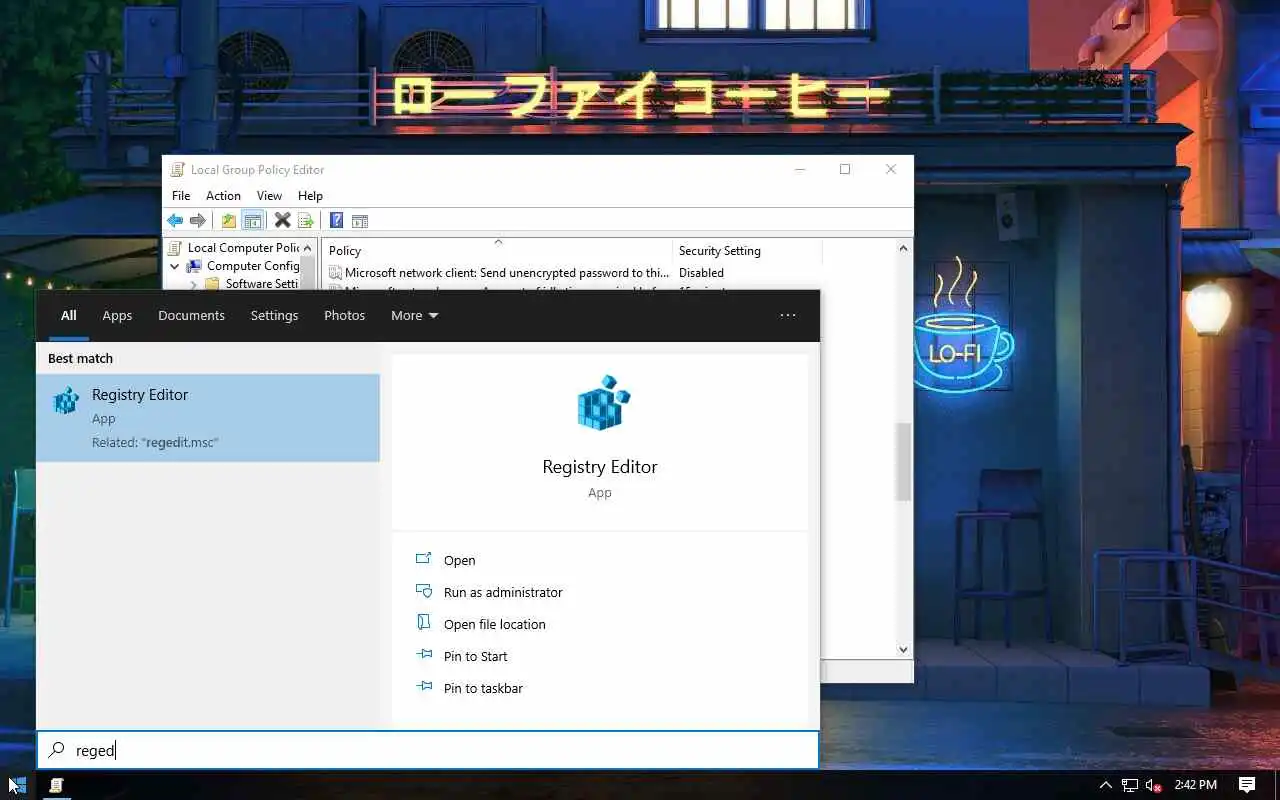Open the File menu in Group Policy Editor

(181, 196)
